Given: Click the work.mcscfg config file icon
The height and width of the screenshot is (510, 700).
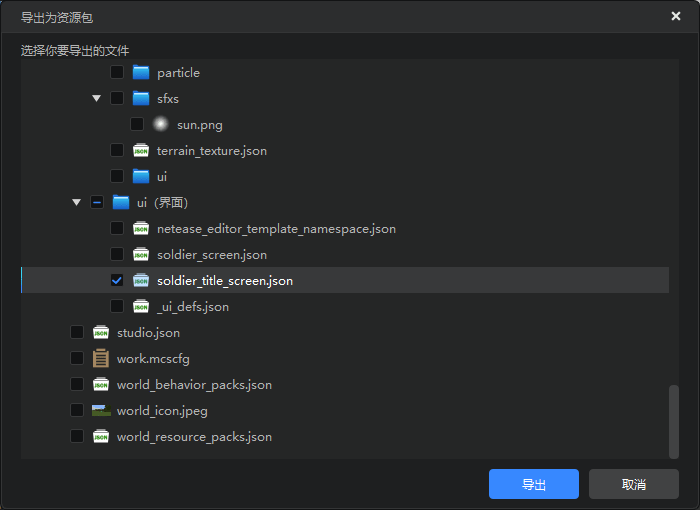Looking at the screenshot, I should [x=101, y=358].
